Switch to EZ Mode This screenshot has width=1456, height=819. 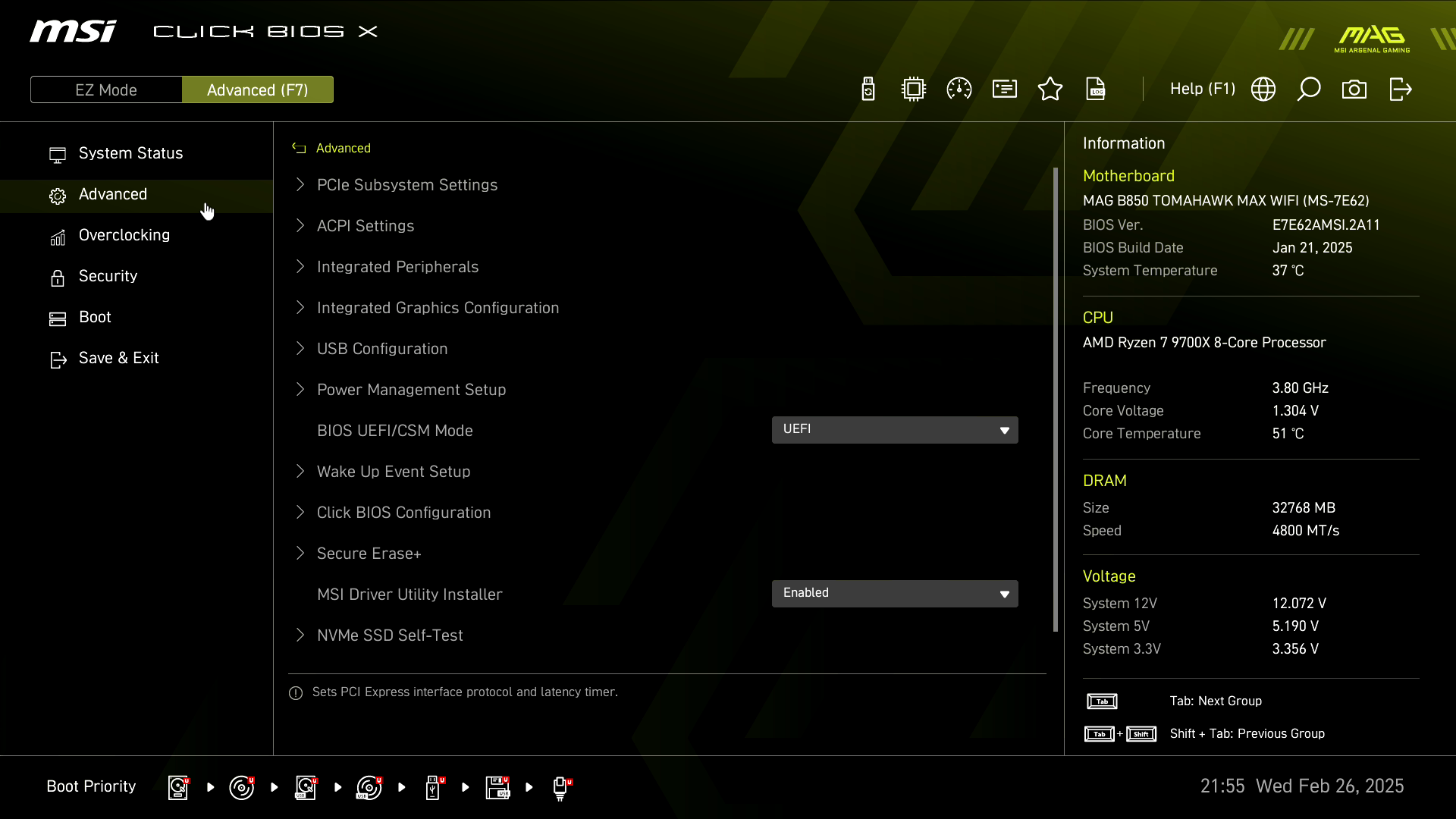(105, 89)
